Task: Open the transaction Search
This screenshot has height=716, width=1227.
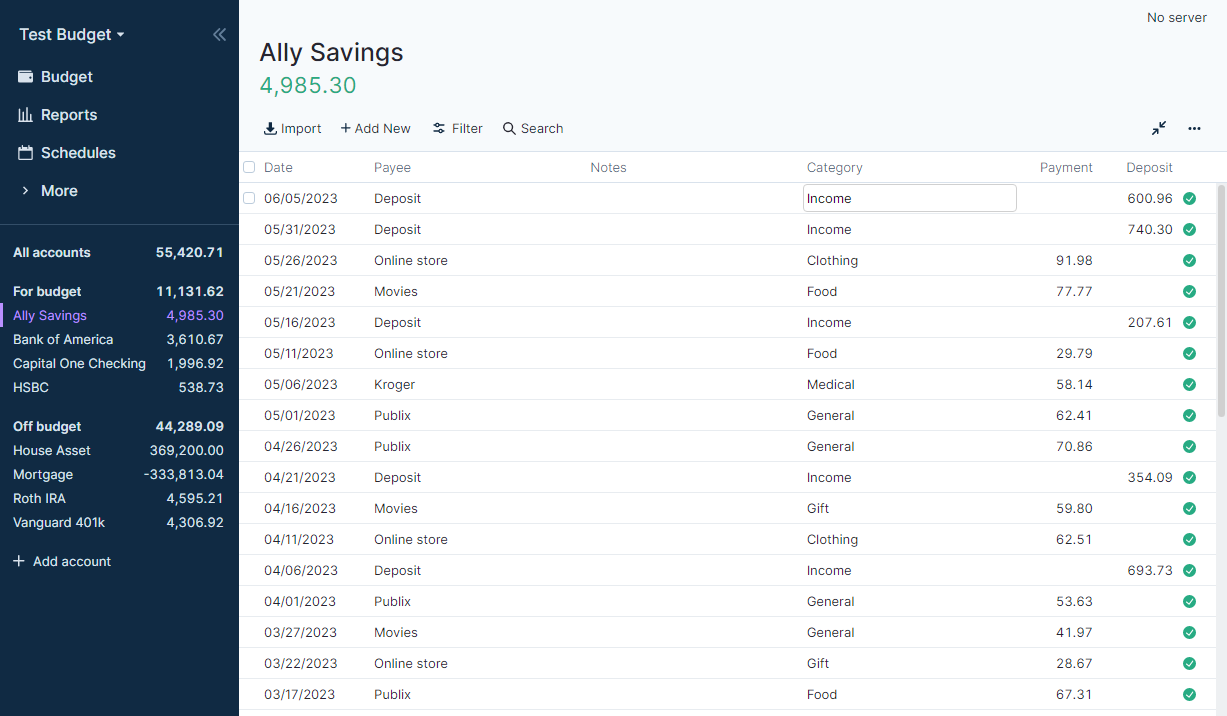Action: 532,128
